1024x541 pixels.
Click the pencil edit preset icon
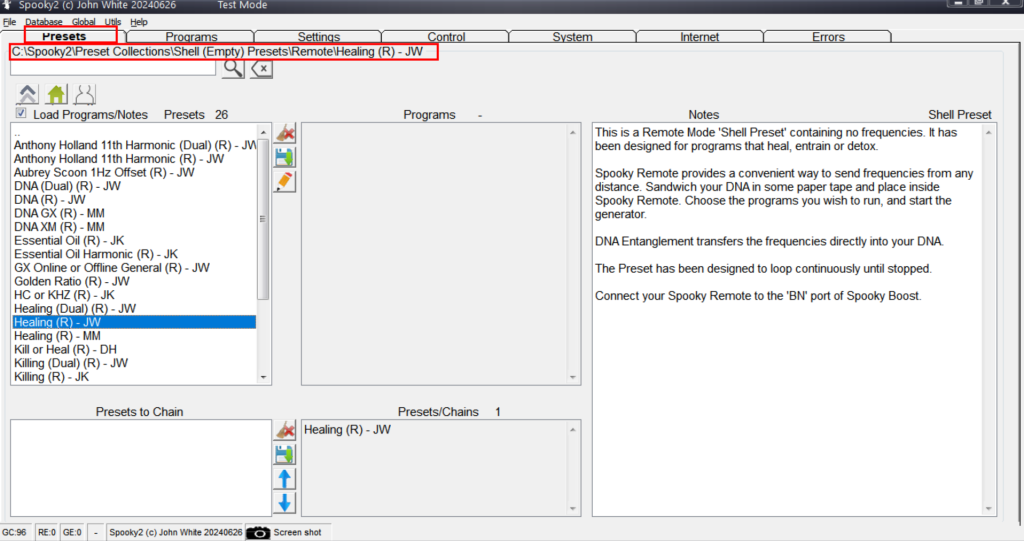[x=285, y=181]
